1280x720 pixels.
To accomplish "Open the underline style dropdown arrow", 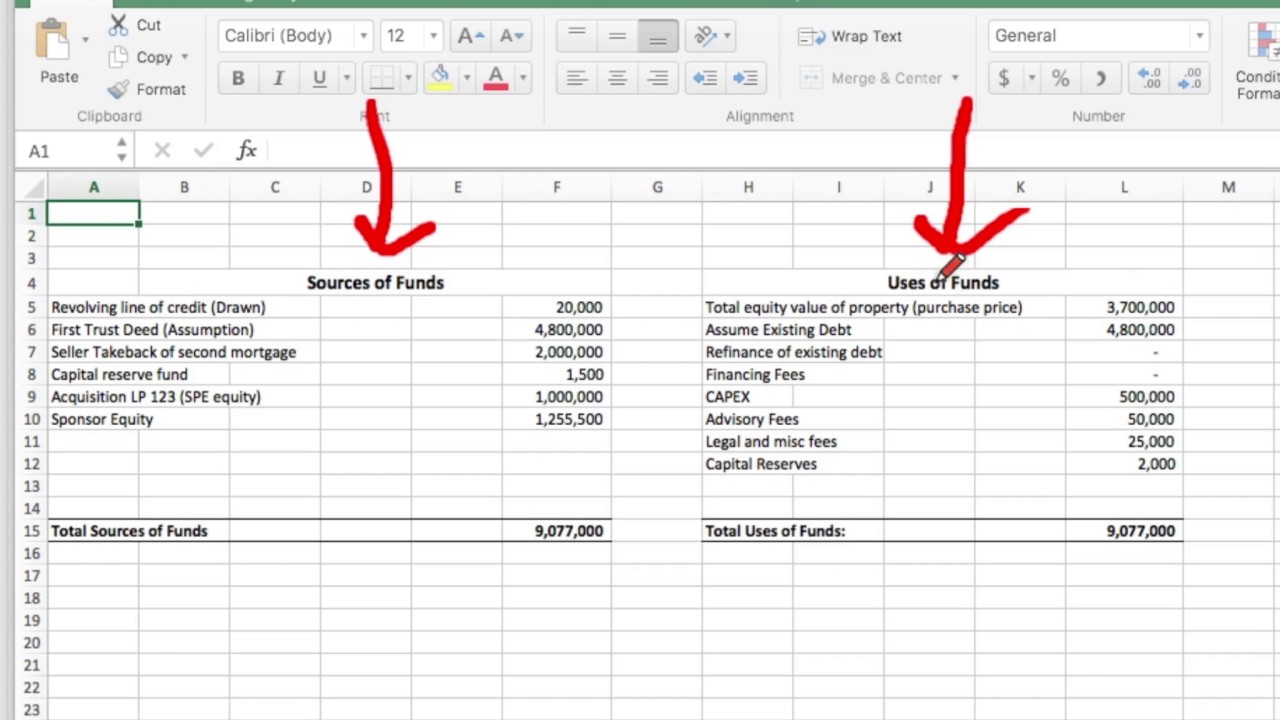I will point(346,78).
